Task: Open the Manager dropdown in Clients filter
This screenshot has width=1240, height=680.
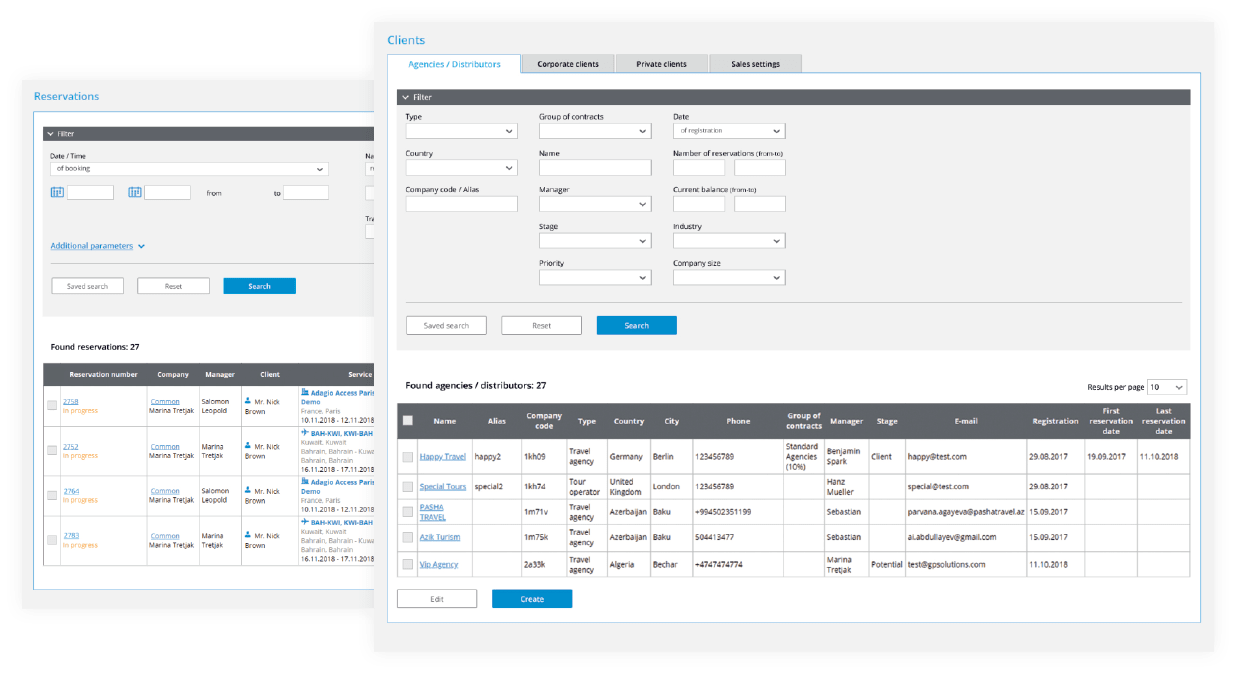Action: pos(595,204)
